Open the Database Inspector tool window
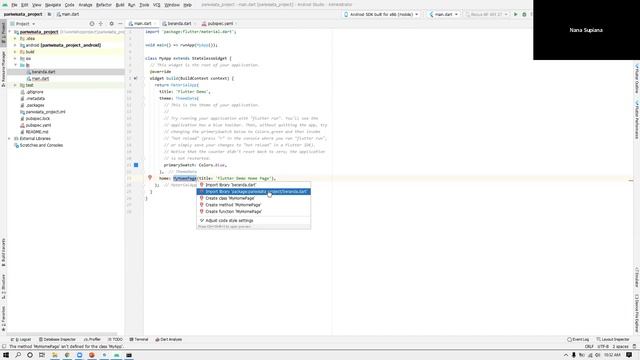This screenshot has width=640, height=360. pos(57,340)
